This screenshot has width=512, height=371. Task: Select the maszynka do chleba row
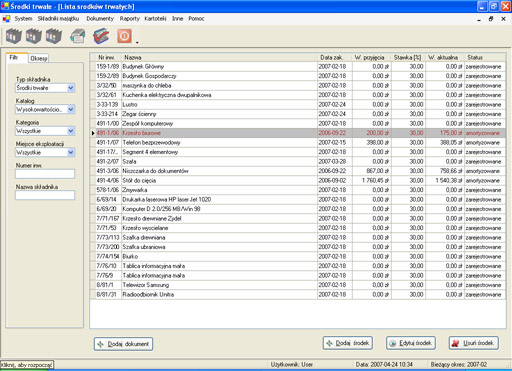[x=298, y=86]
